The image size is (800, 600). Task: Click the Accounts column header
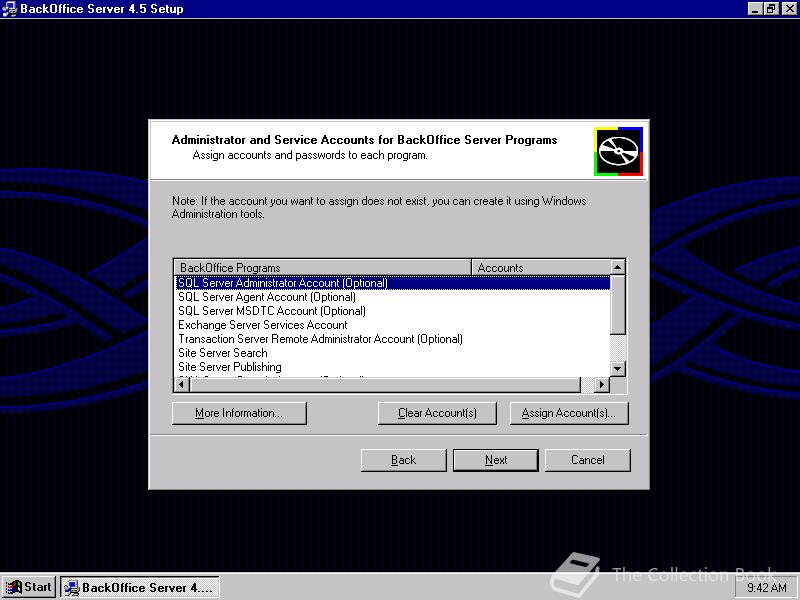(x=541, y=267)
